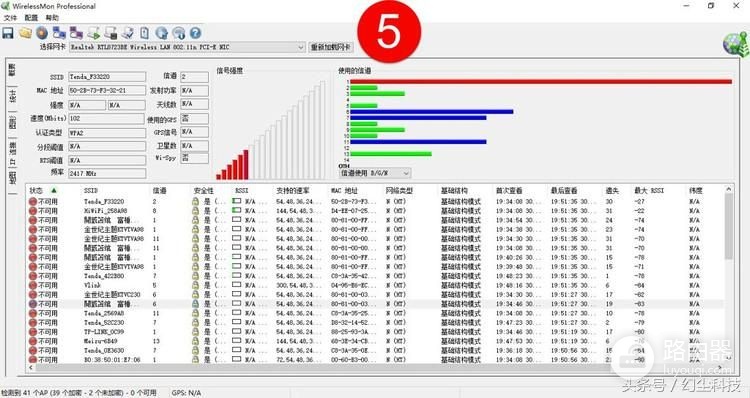
Task: Click the globe with info badge icon
Action: (178, 33)
